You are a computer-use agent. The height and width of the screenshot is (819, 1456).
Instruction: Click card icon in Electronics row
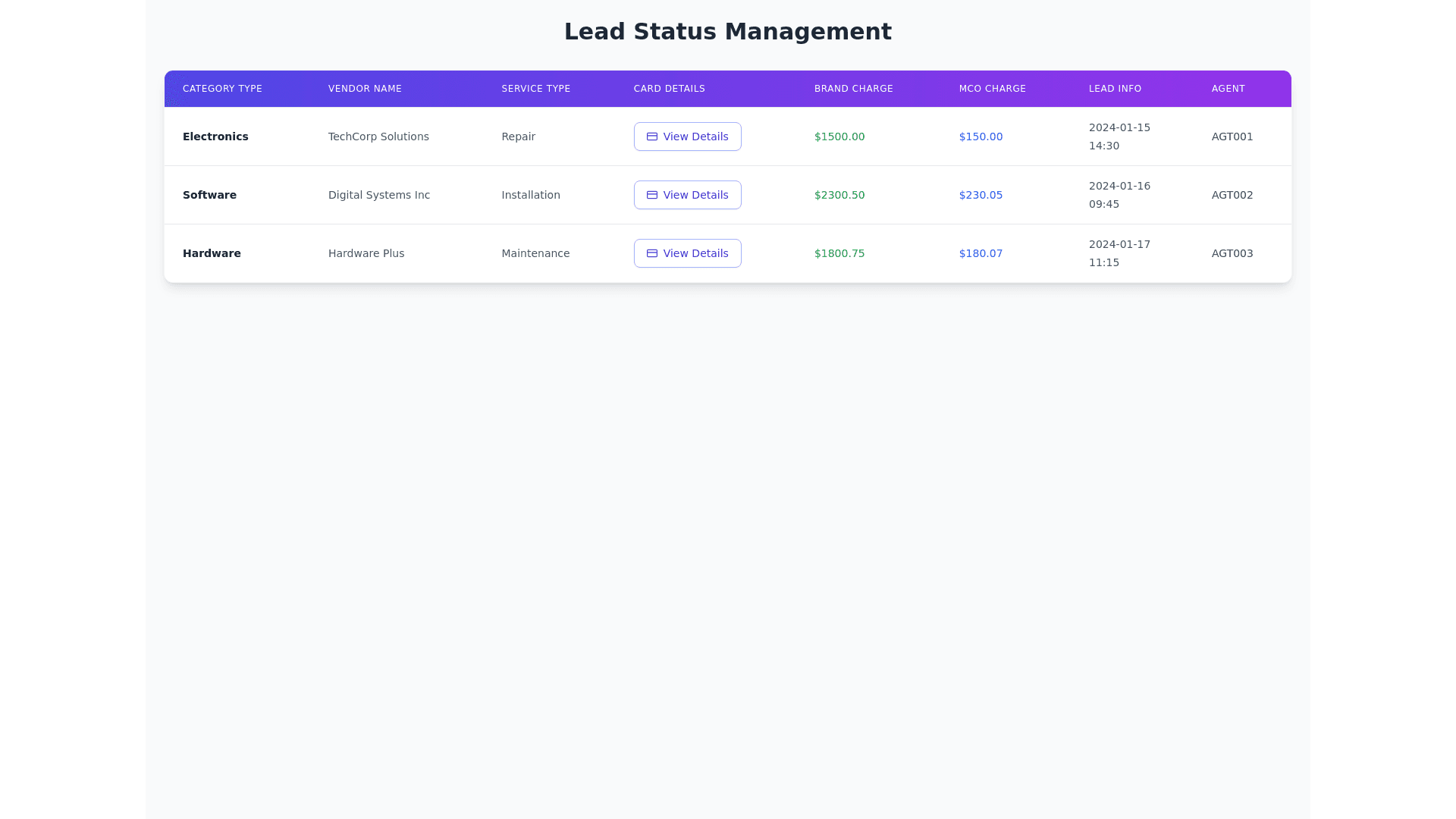pyautogui.click(x=651, y=136)
